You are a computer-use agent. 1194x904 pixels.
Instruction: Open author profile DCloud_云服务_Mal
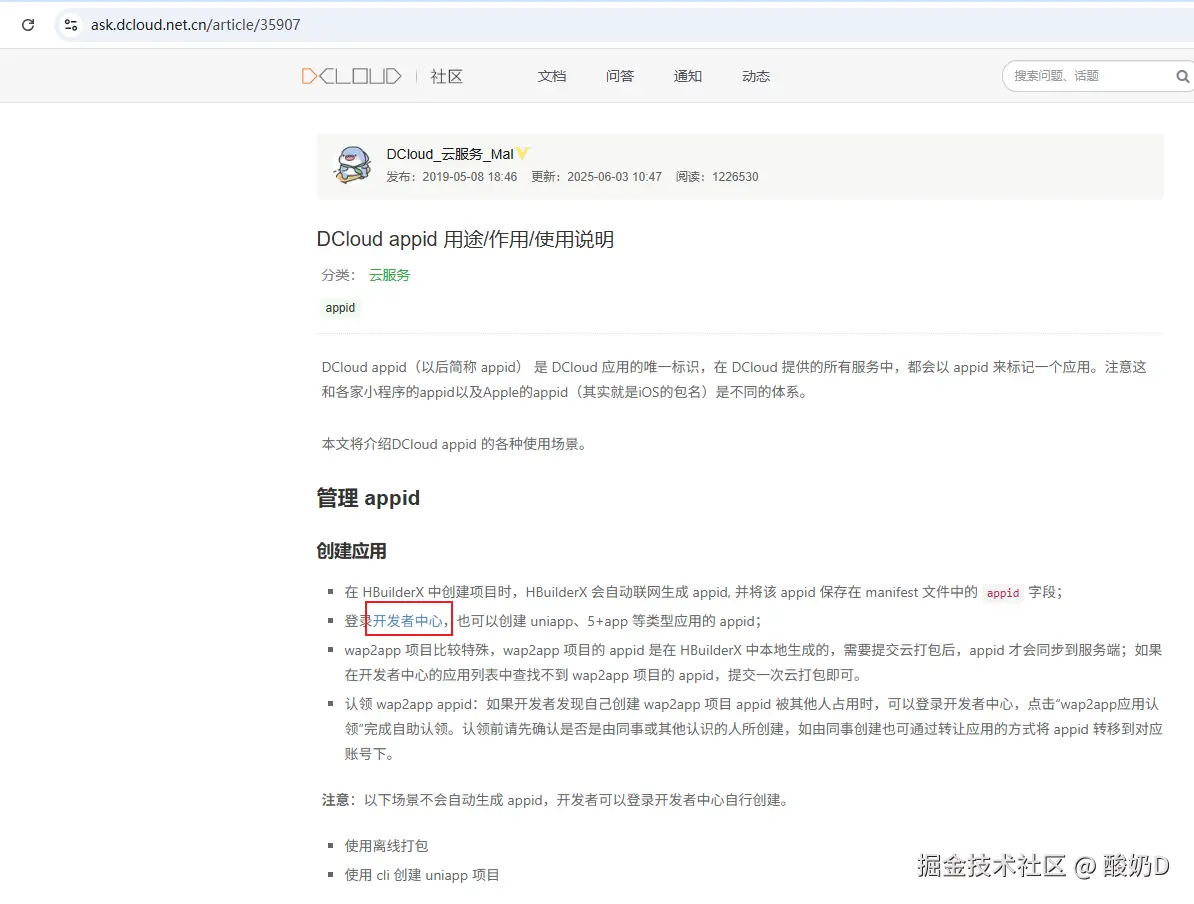coord(449,154)
